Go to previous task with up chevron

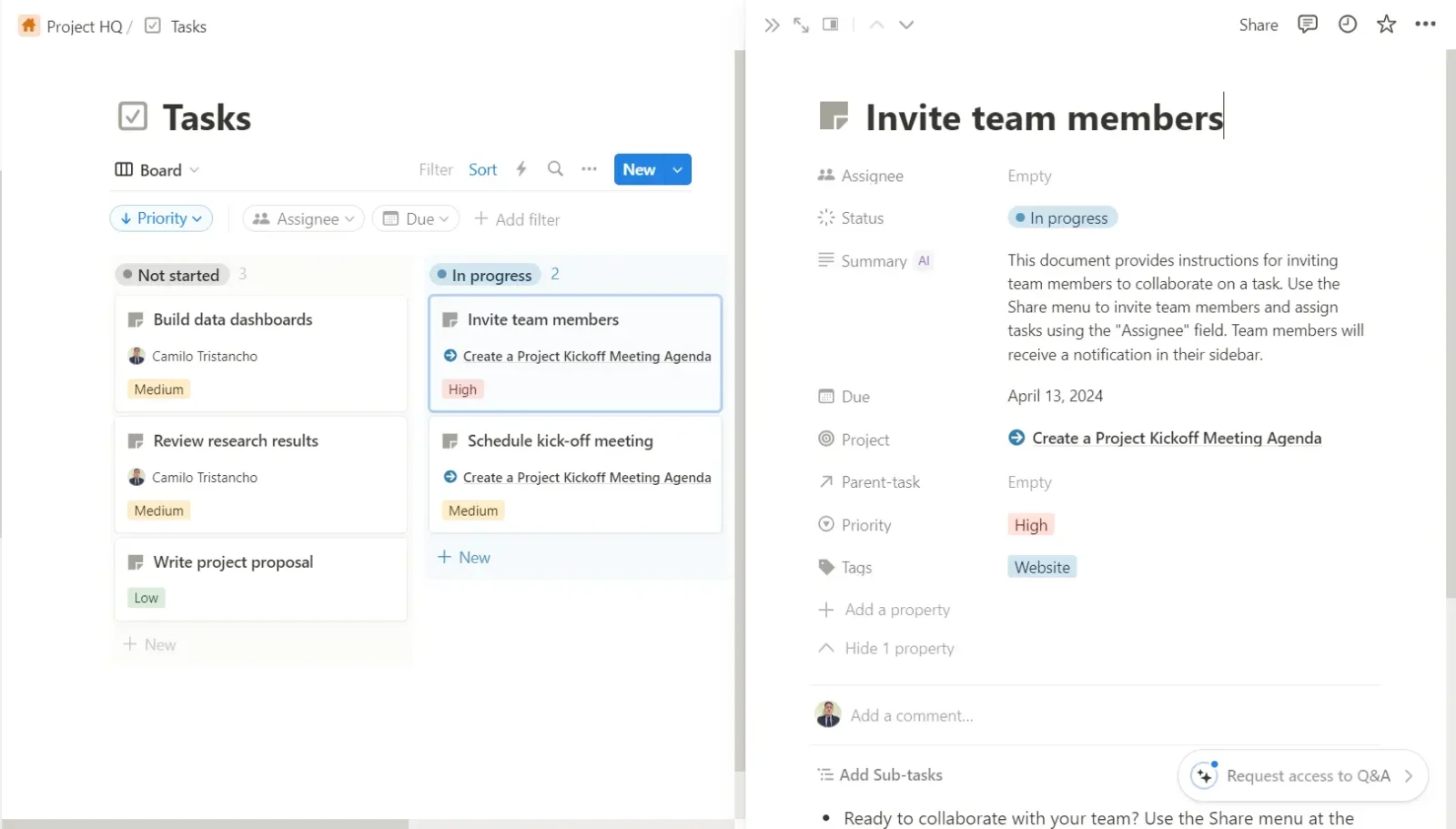876,25
